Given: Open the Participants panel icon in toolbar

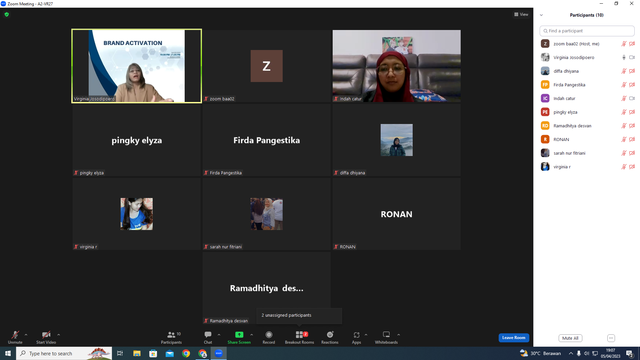Looking at the screenshot, I should (171, 335).
